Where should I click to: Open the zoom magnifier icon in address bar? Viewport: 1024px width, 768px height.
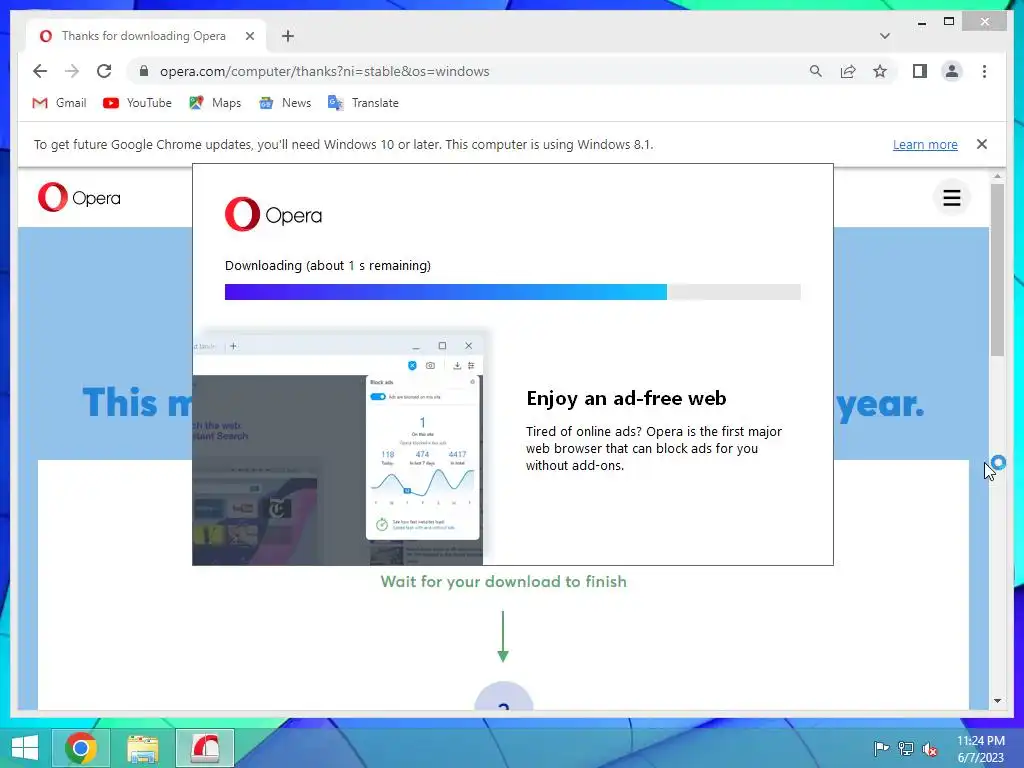pyautogui.click(x=816, y=71)
